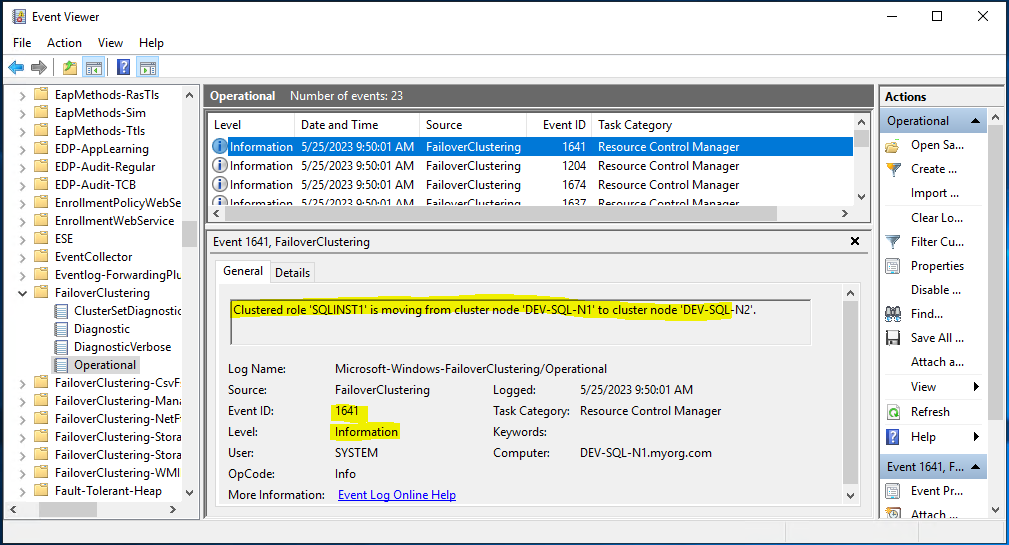Image resolution: width=1009 pixels, height=545 pixels.
Task: Click the Back arrow toolbar icon
Action: (16, 67)
